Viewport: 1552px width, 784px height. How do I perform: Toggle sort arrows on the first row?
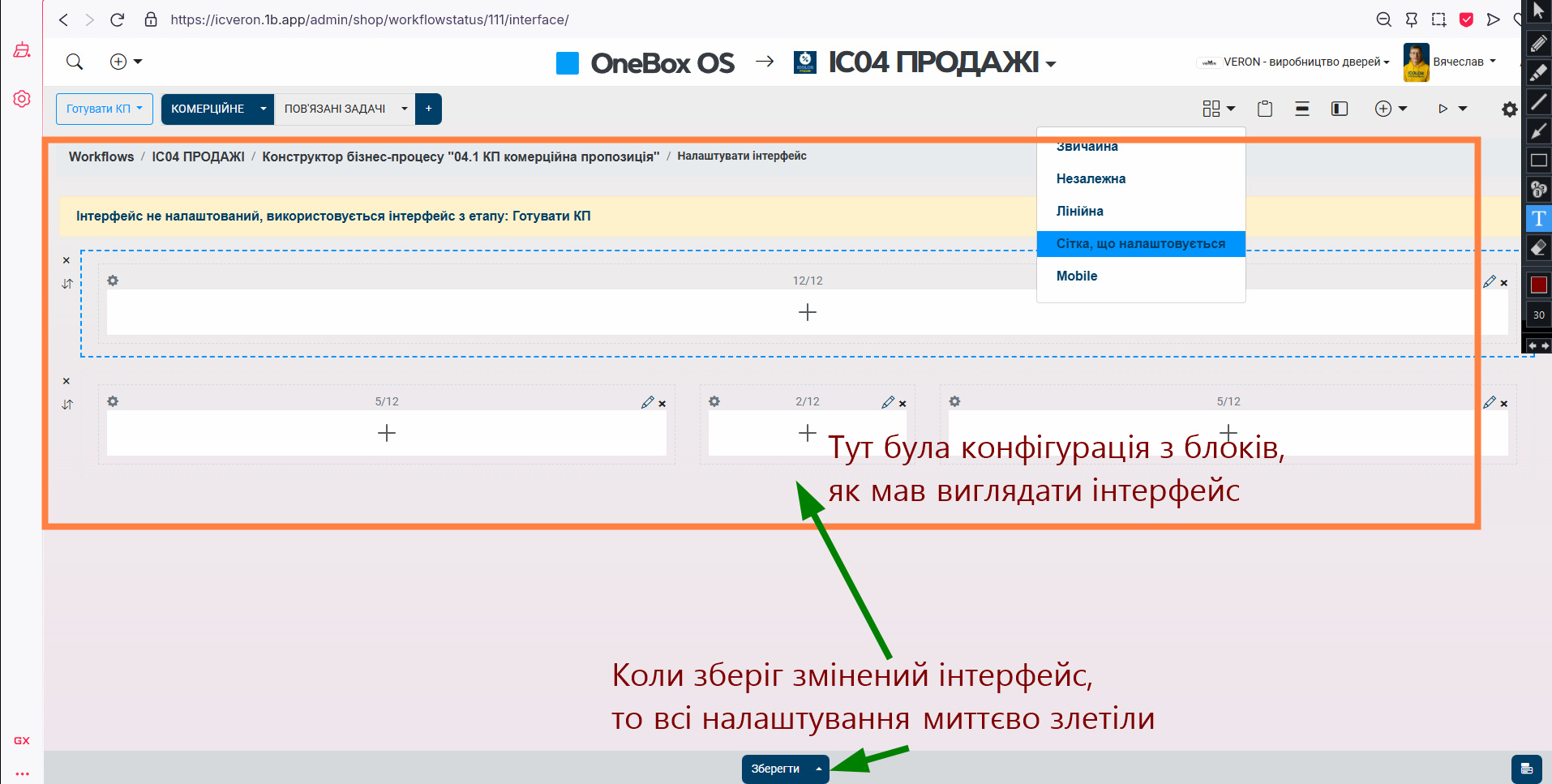tap(67, 284)
